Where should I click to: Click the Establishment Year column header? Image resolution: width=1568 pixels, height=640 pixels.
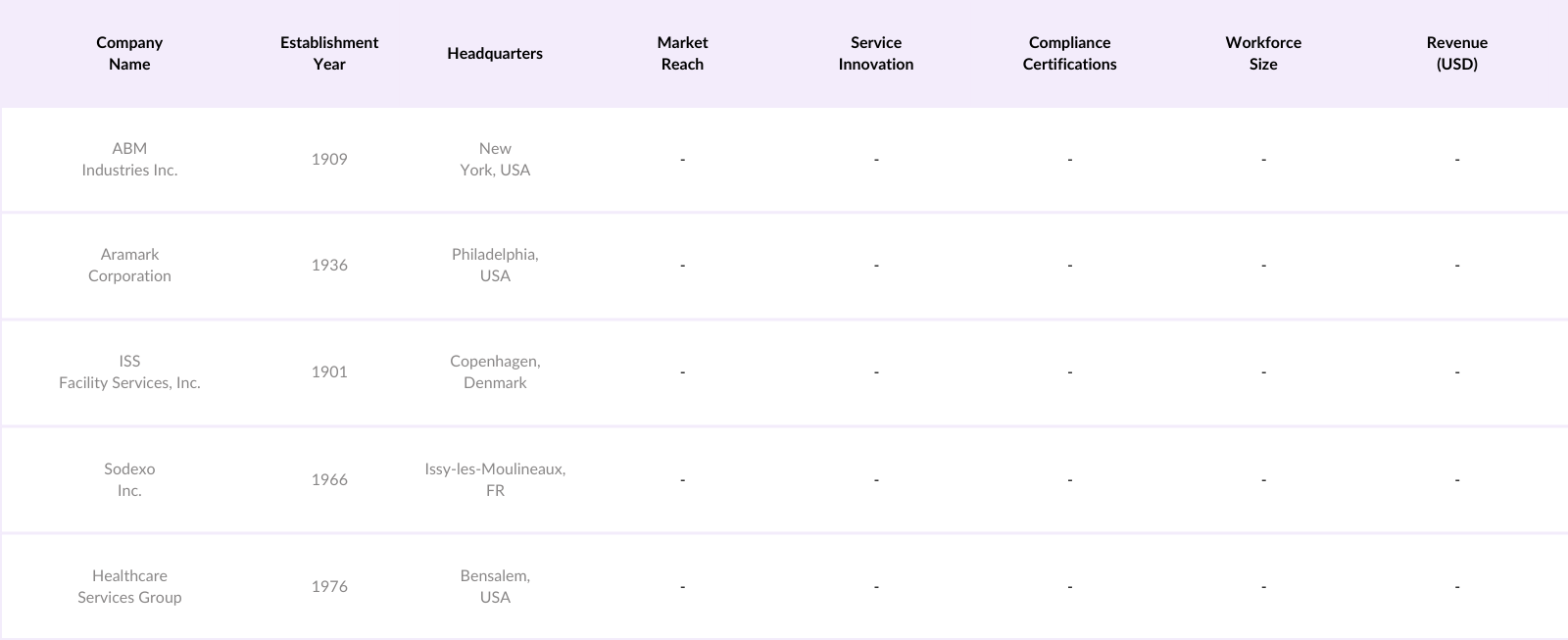tap(329, 53)
